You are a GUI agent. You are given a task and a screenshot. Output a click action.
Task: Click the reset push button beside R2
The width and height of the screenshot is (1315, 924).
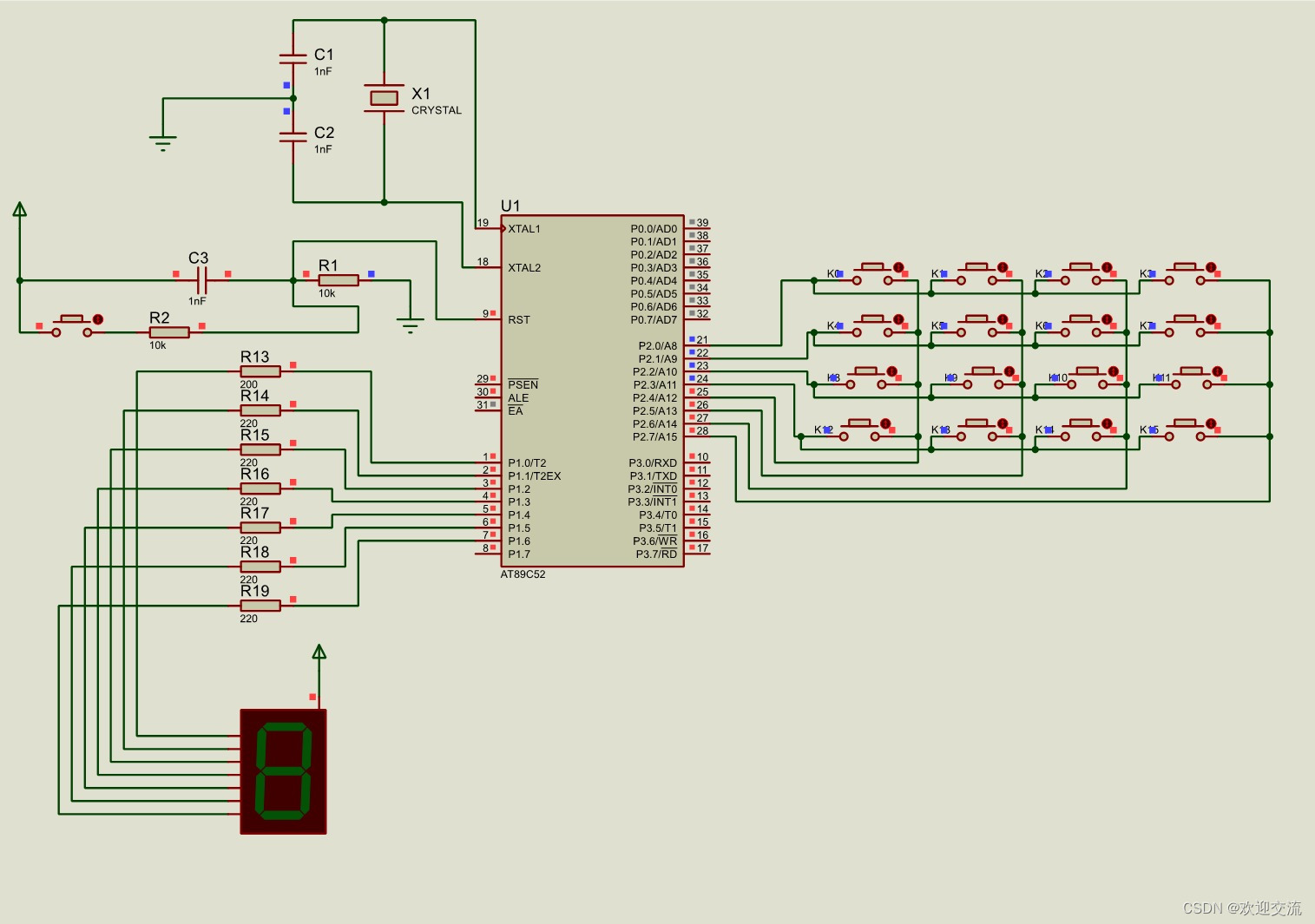[72, 326]
